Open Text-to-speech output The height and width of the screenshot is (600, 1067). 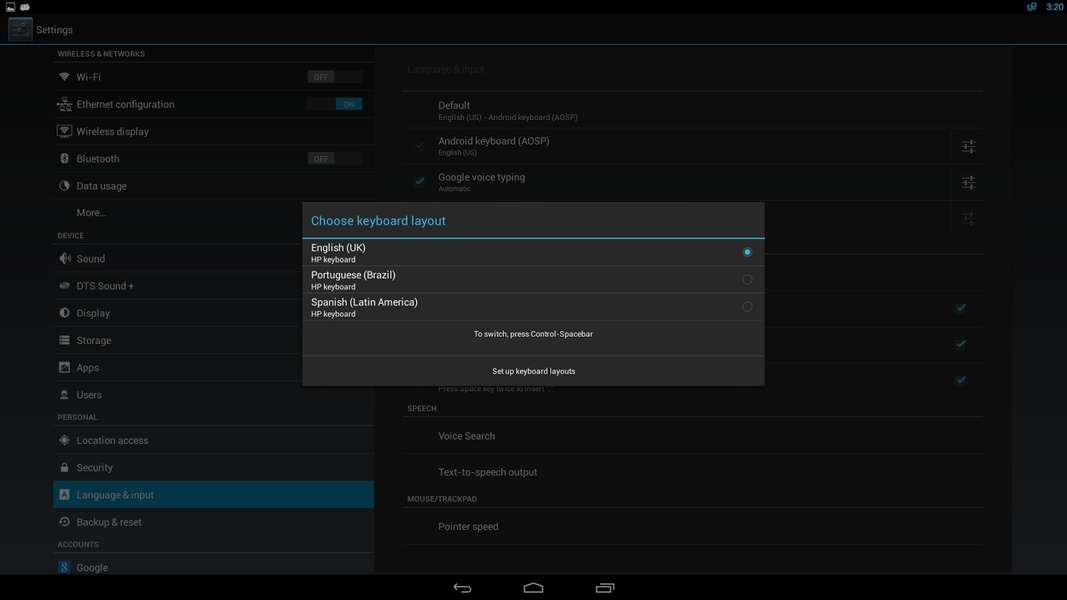693,472
